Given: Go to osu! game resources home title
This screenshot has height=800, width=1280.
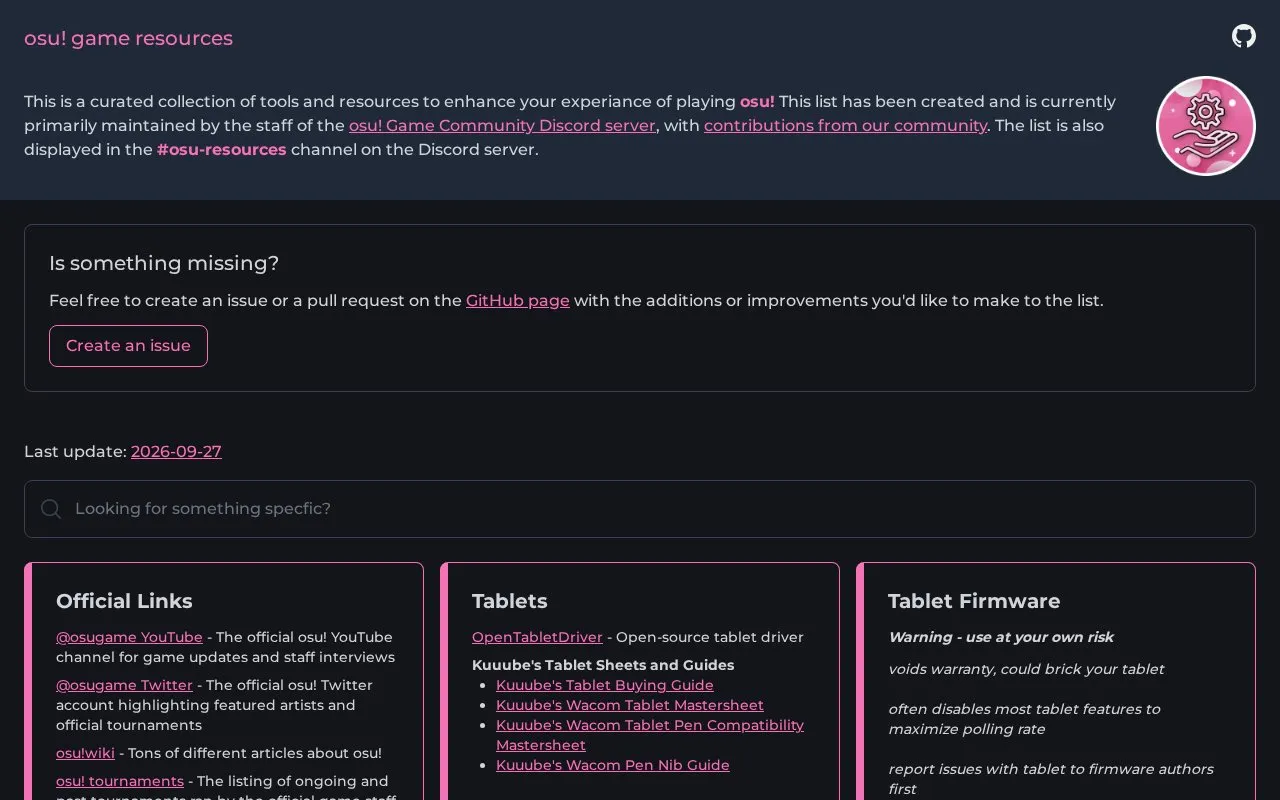Looking at the screenshot, I should click(128, 38).
